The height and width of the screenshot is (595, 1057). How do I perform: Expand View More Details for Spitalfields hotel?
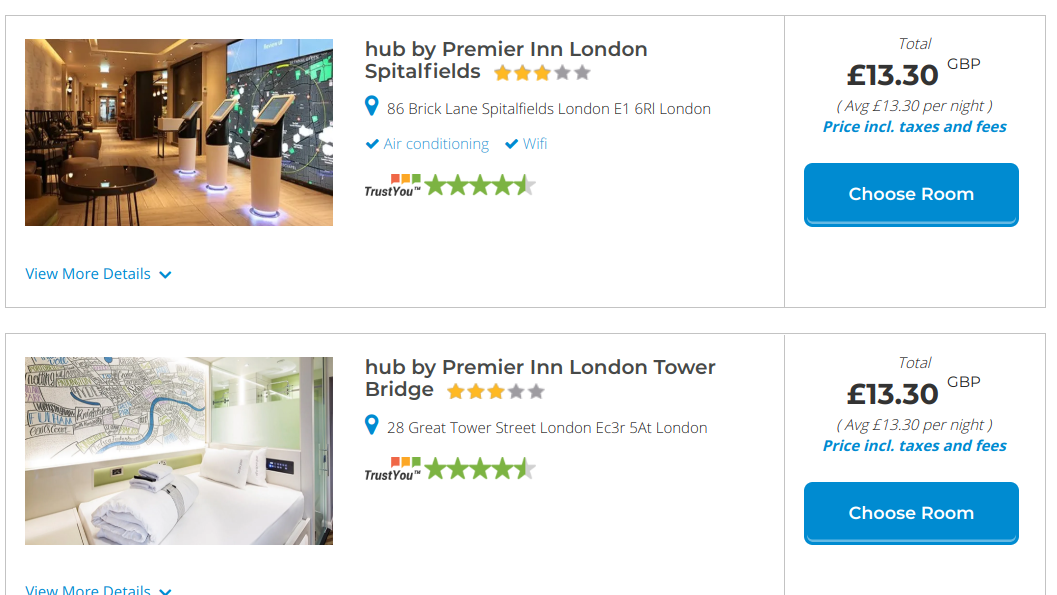pyautogui.click(x=88, y=274)
